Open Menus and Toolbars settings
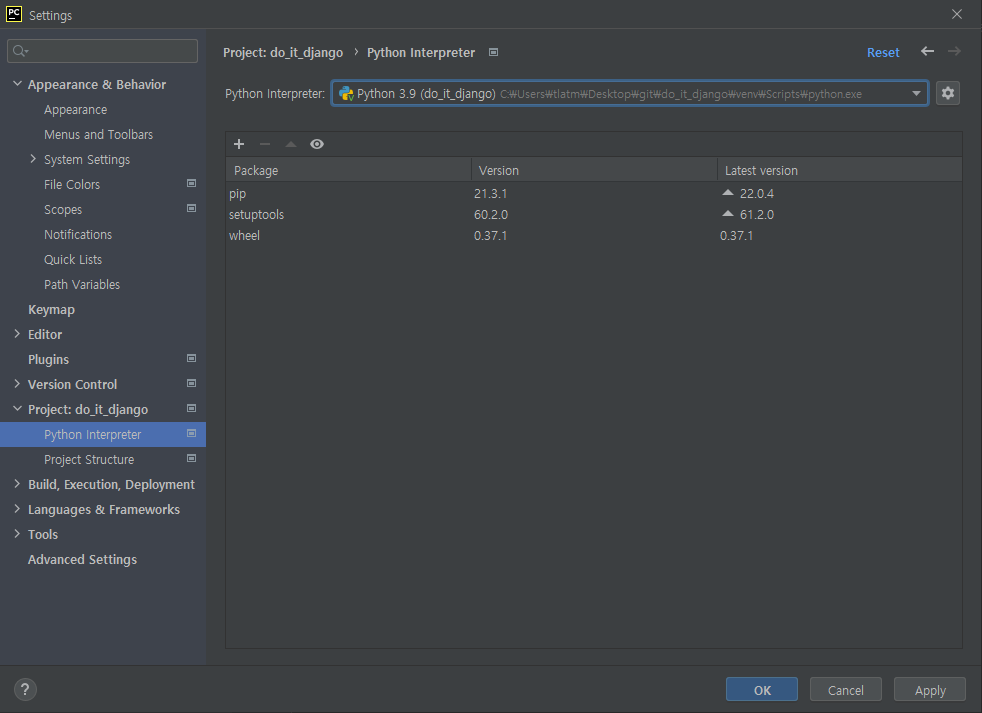 tap(98, 135)
